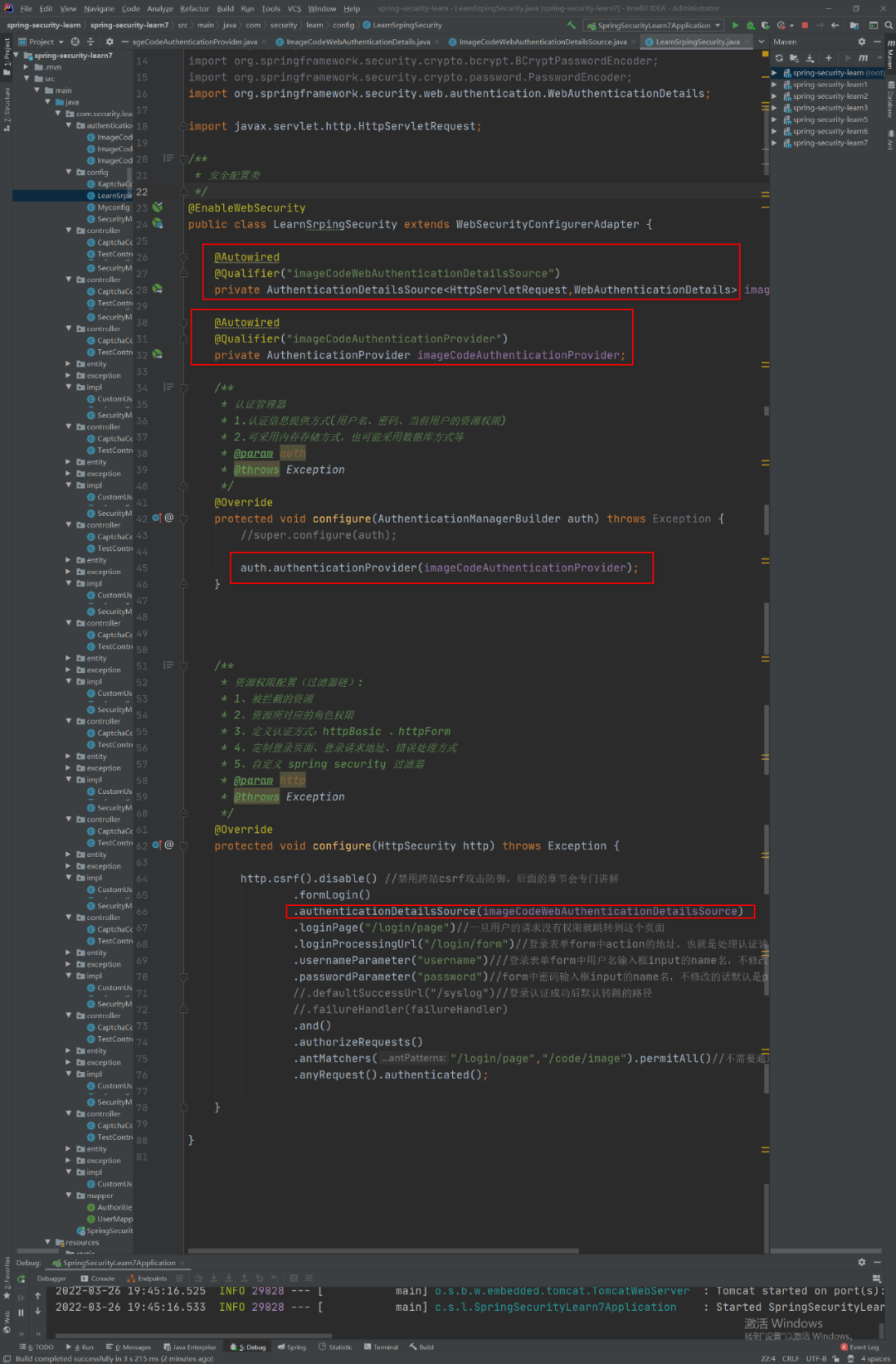Screen dimensions: 896x1364
Task: Collapse the mapper folder in tree
Action: (69, 1195)
